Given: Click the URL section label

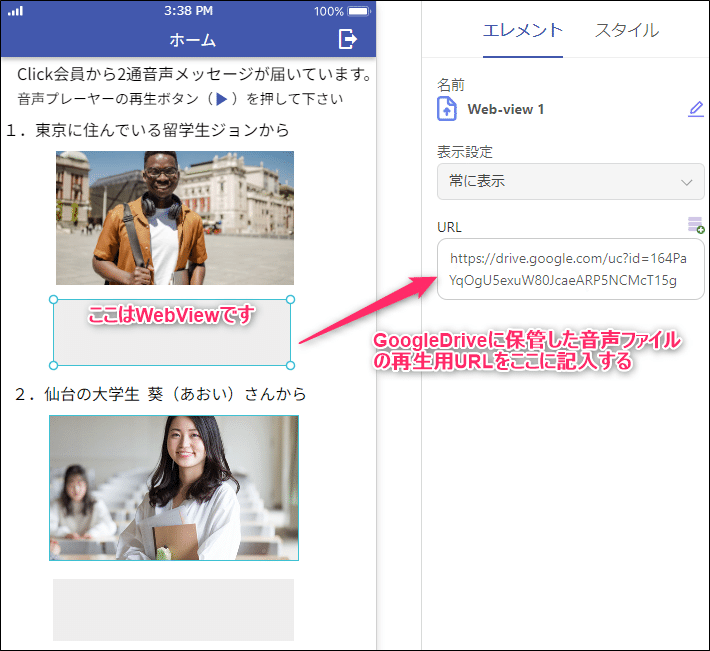Looking at the screenshot, I should (x=449, y=227).
